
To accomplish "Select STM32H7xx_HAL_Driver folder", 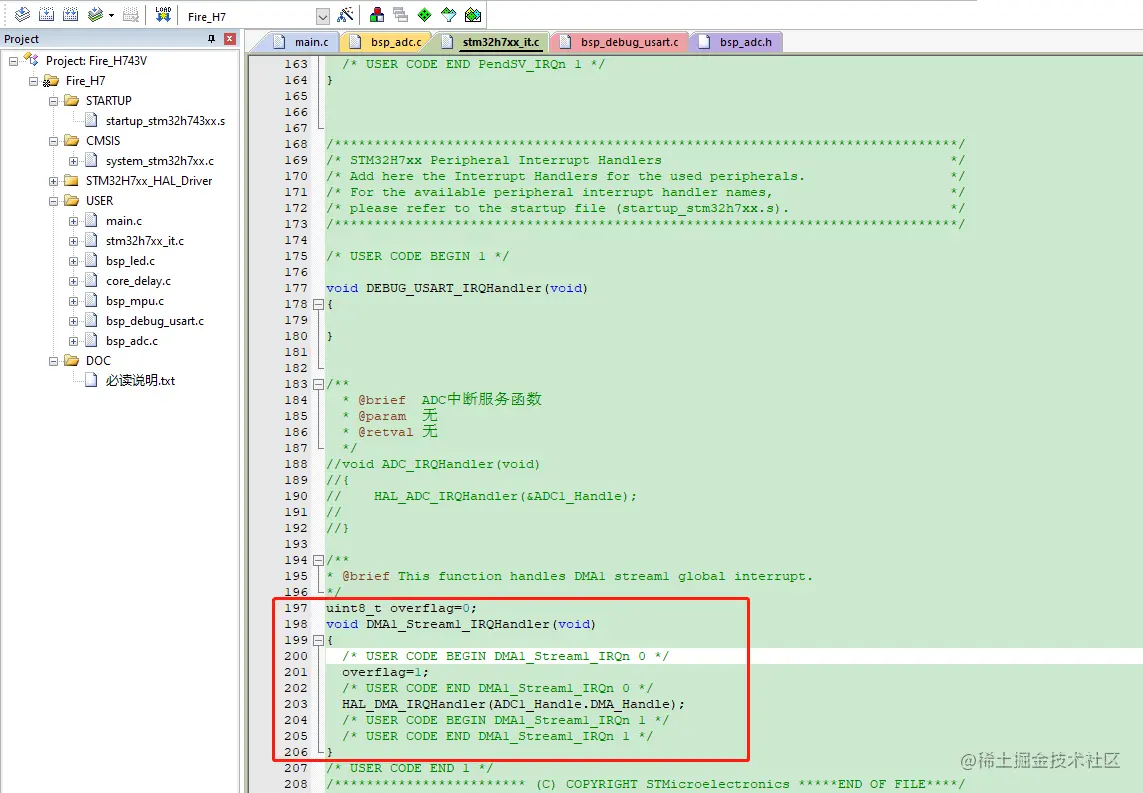I will (149, 181).
